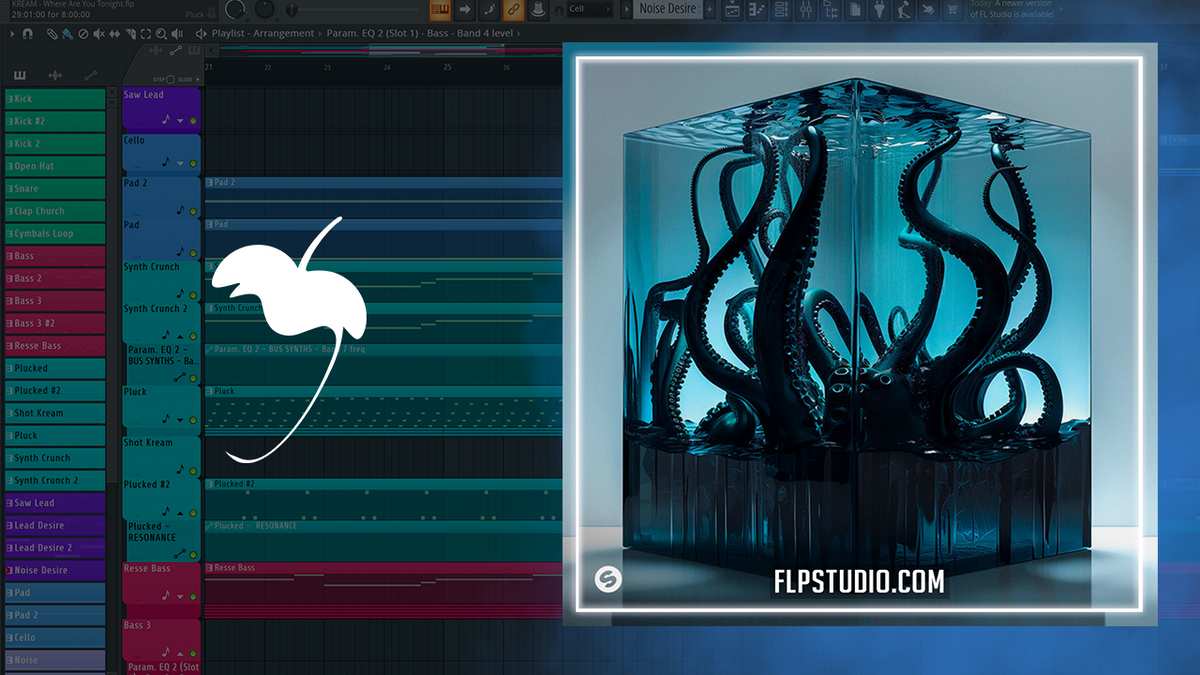This screenshot has width=1200, height=675.
Task: Open the Cell dropdown in the toolbar
Action: click(x=590, y=8)
